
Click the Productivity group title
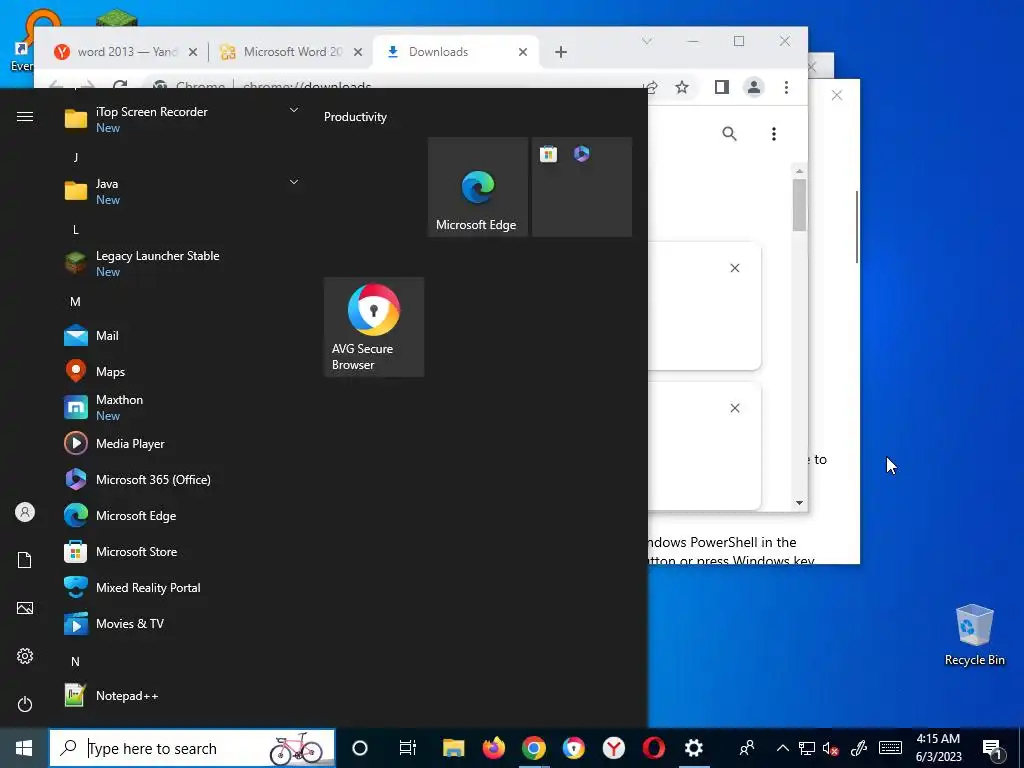(355, 117)
